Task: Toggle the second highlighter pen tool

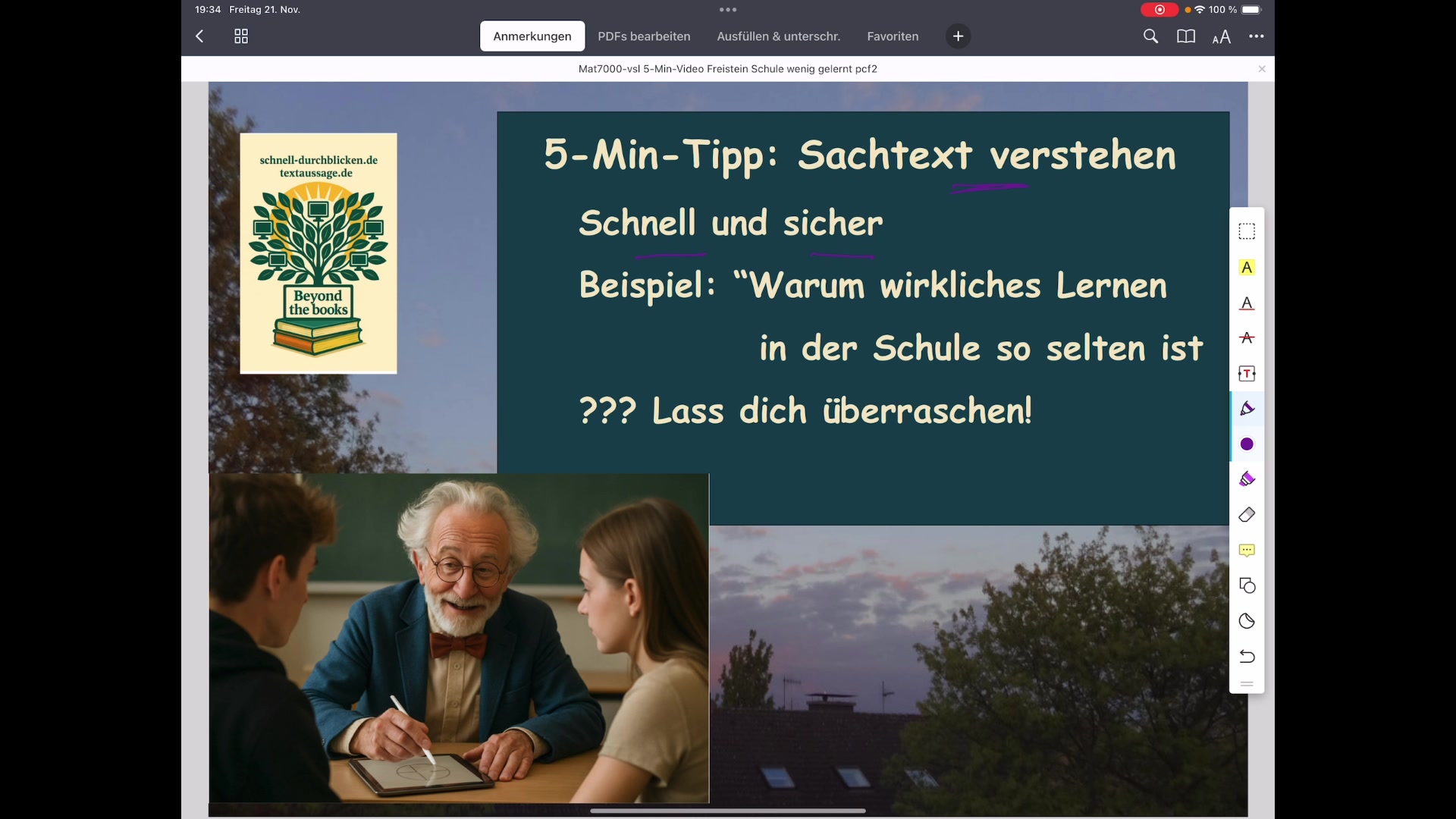Action: (x=1247, y=479)
